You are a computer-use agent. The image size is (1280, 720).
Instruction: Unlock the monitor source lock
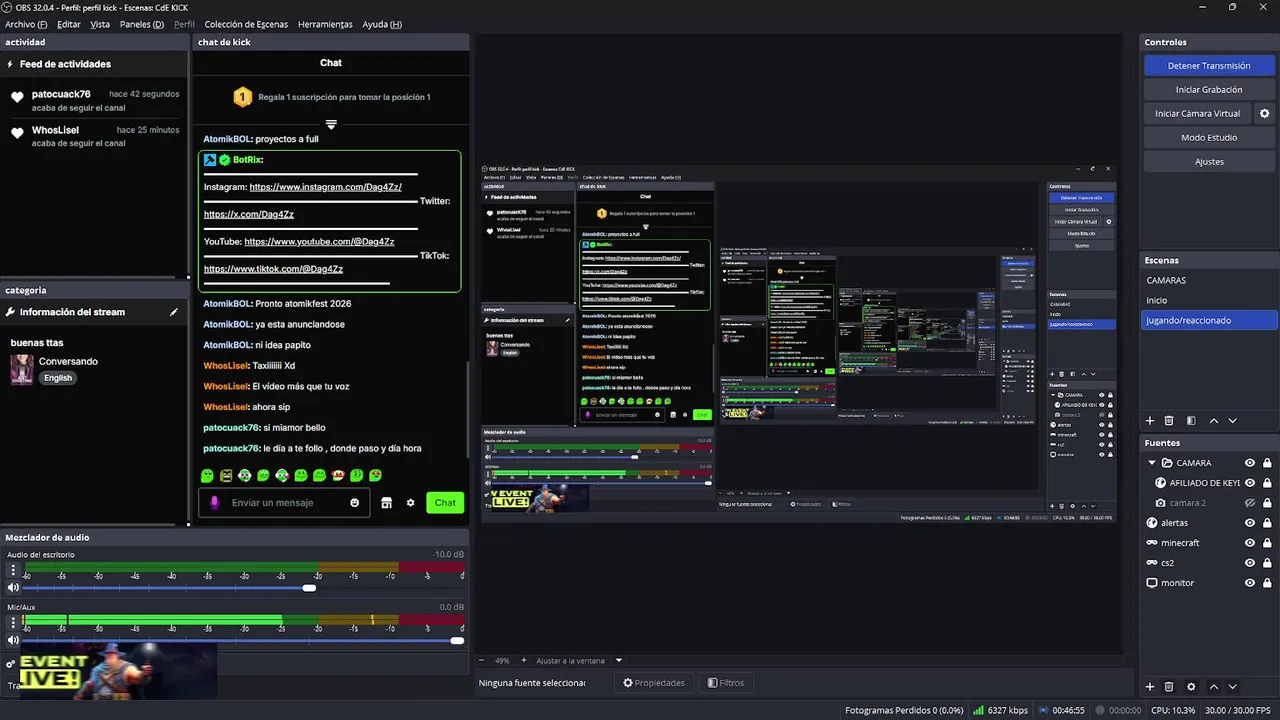(1267, 583)
